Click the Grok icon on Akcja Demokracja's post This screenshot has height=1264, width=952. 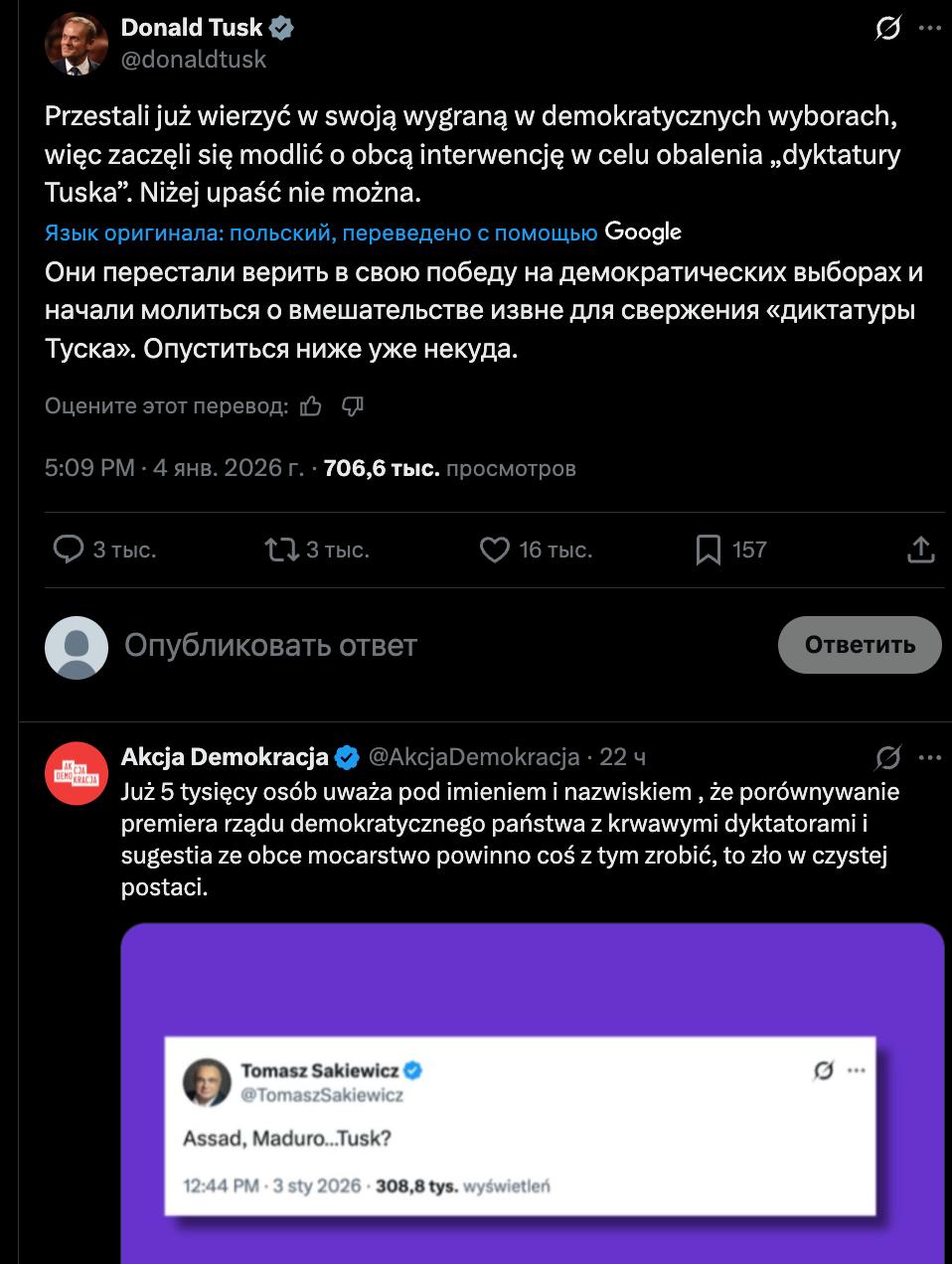pos(887,757)
